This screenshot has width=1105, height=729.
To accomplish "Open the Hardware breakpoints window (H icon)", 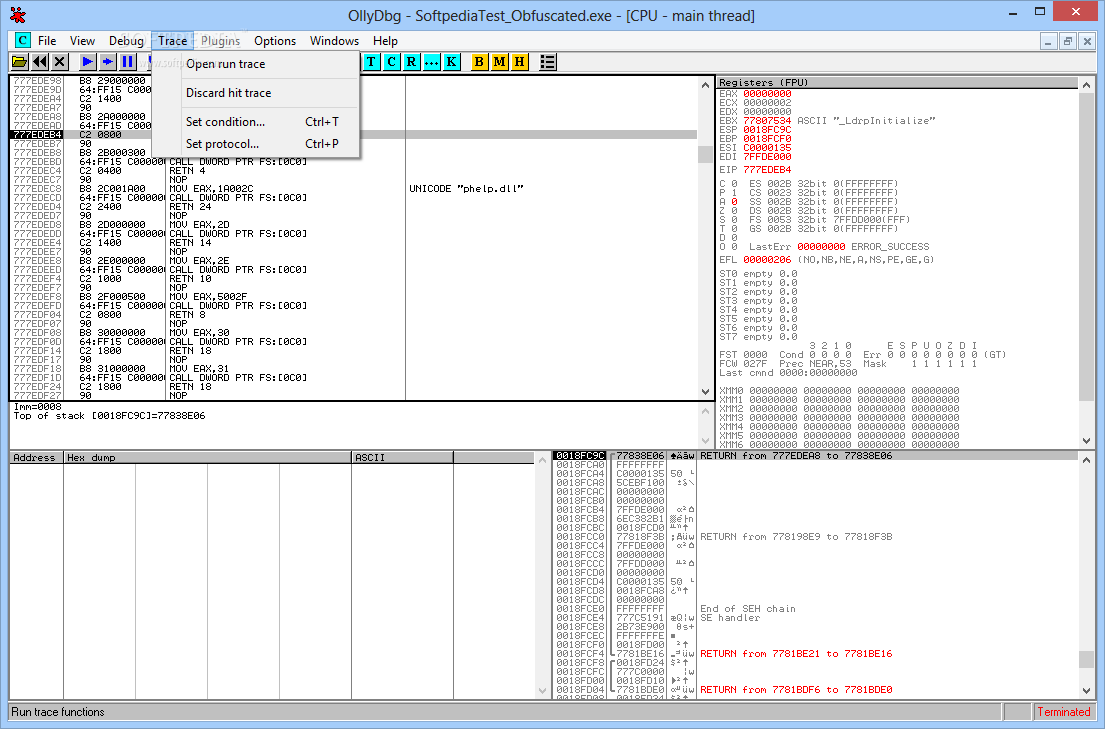I will tap(519, 62).
